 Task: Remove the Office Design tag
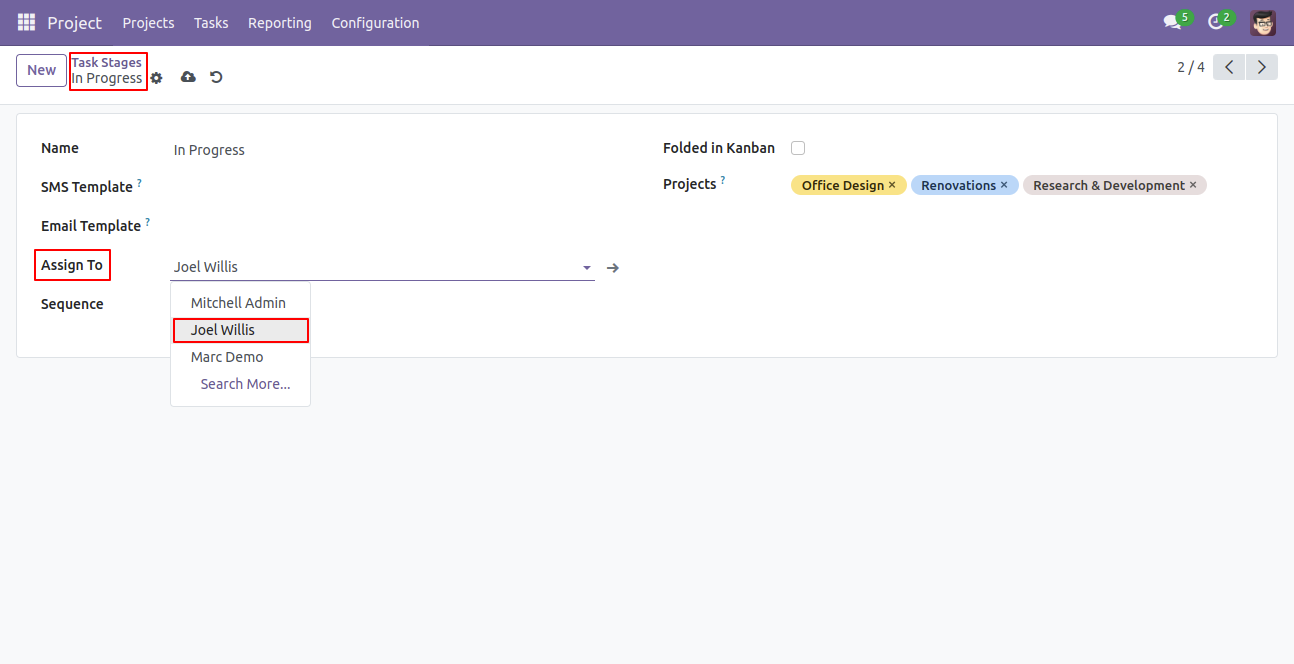click(892, 185)
